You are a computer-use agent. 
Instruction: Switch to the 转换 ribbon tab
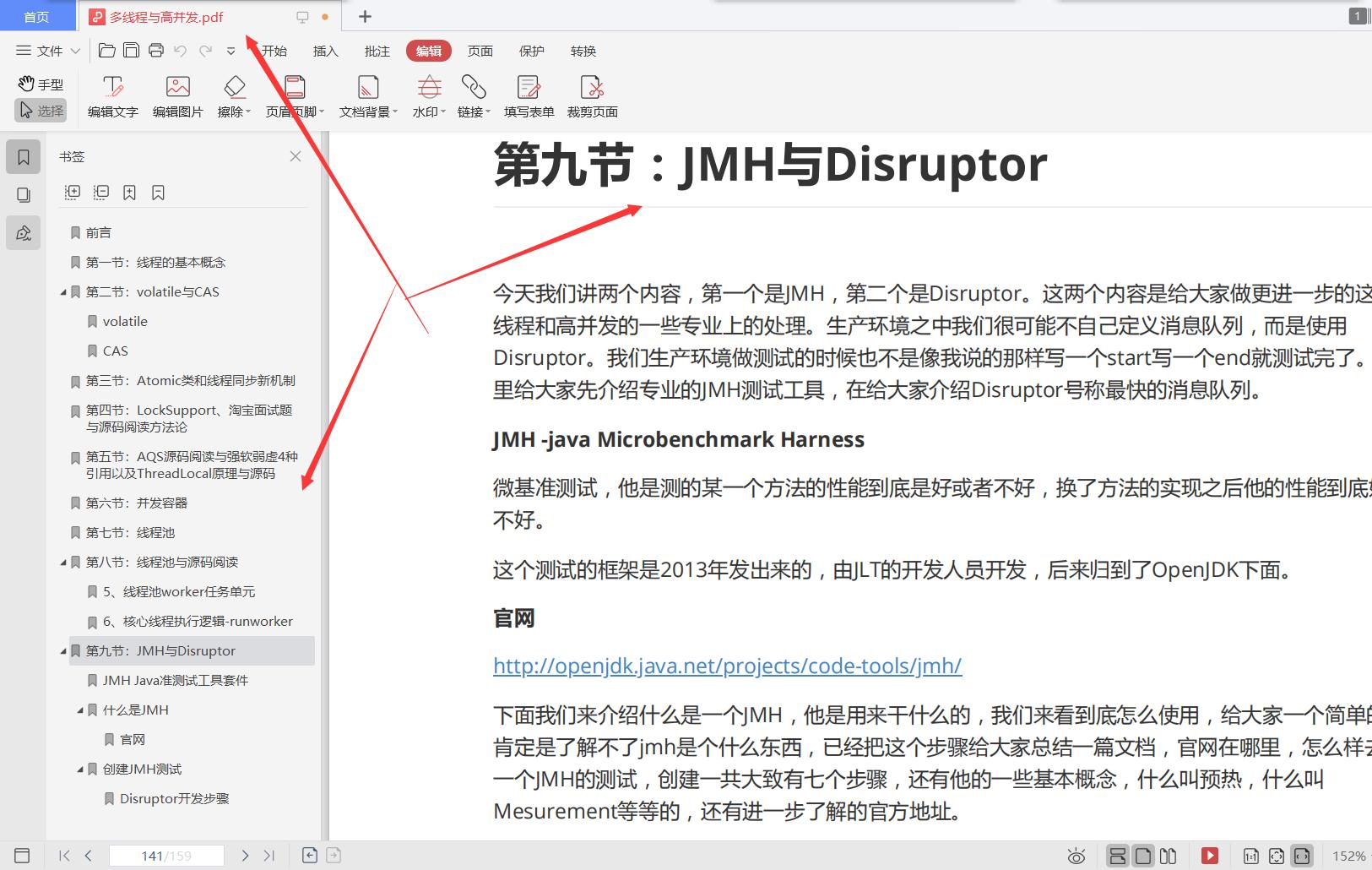(x=583, y=51)
